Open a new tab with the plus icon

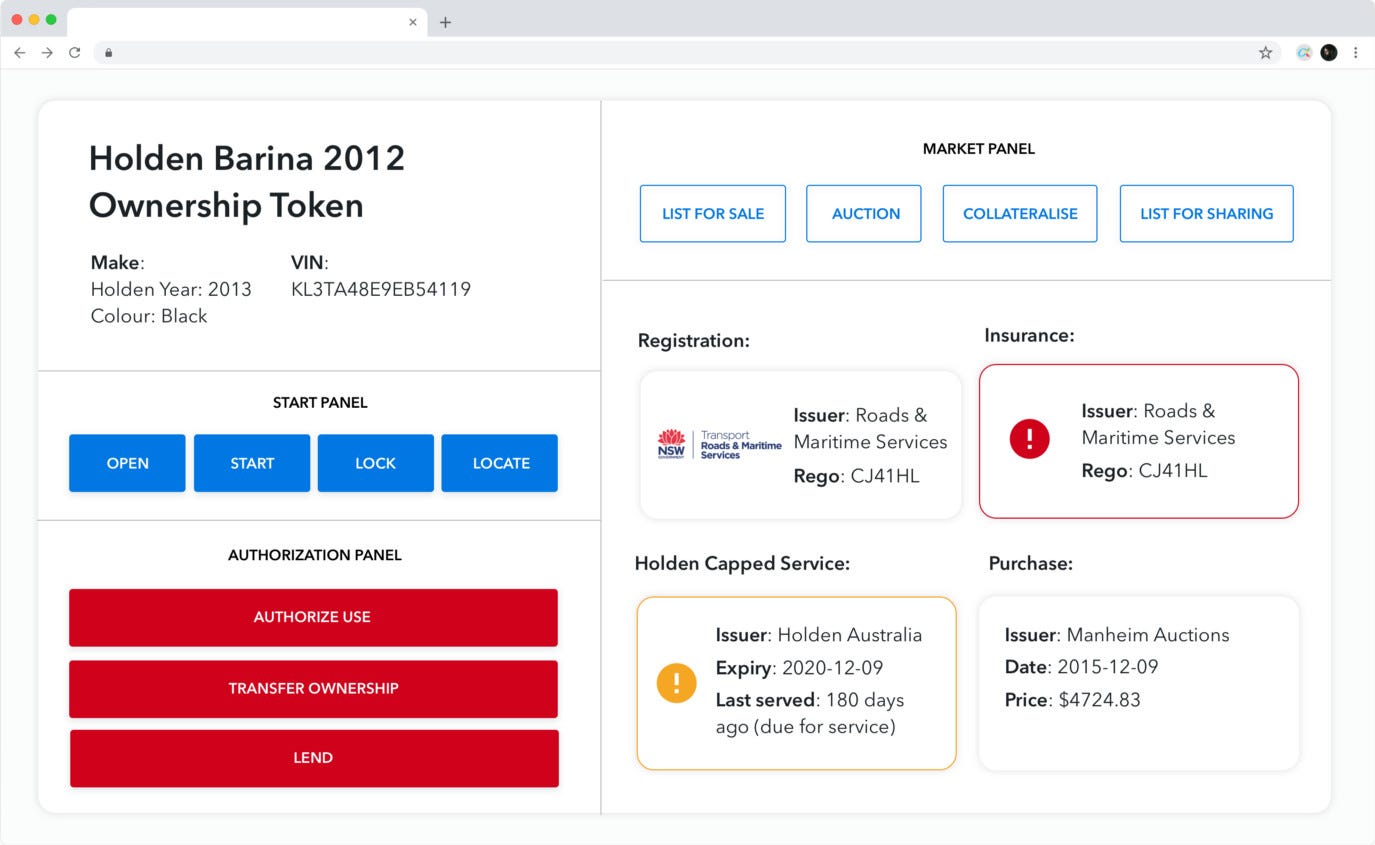click(x=446, y=22)
